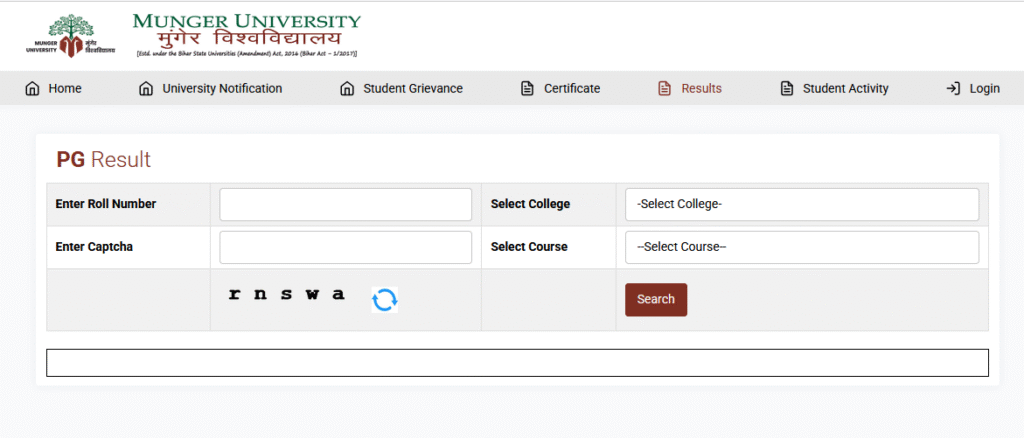Click the captcha image text rnswa

click(286, 294)
